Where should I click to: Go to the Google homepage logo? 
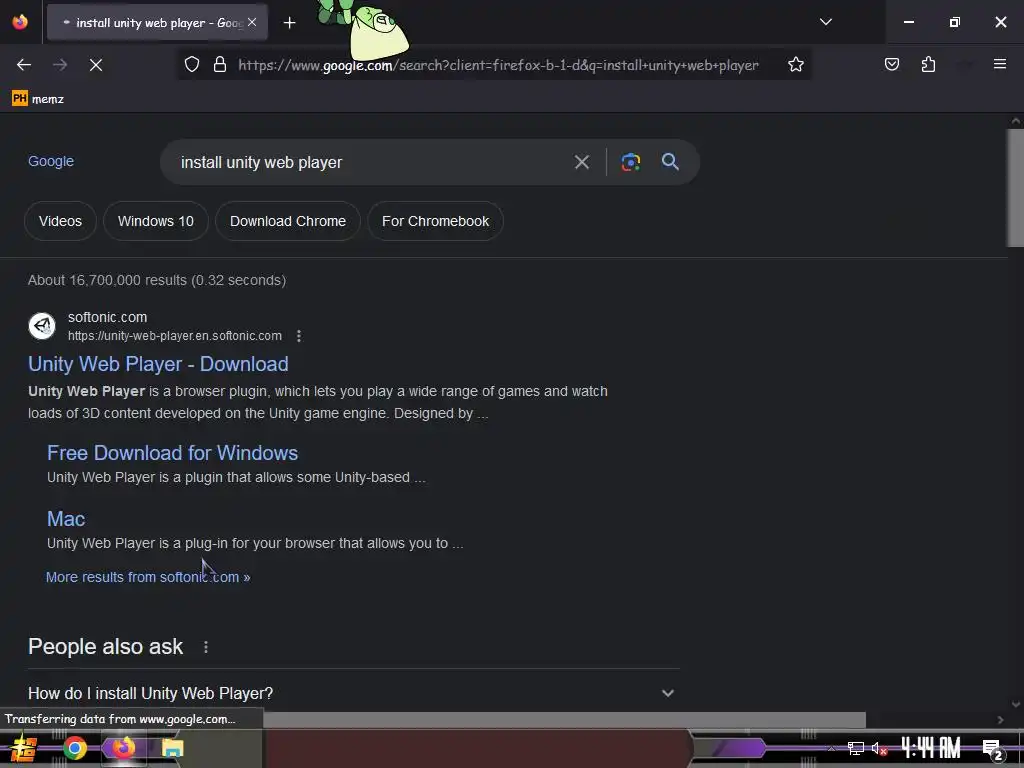pos(51,161)
